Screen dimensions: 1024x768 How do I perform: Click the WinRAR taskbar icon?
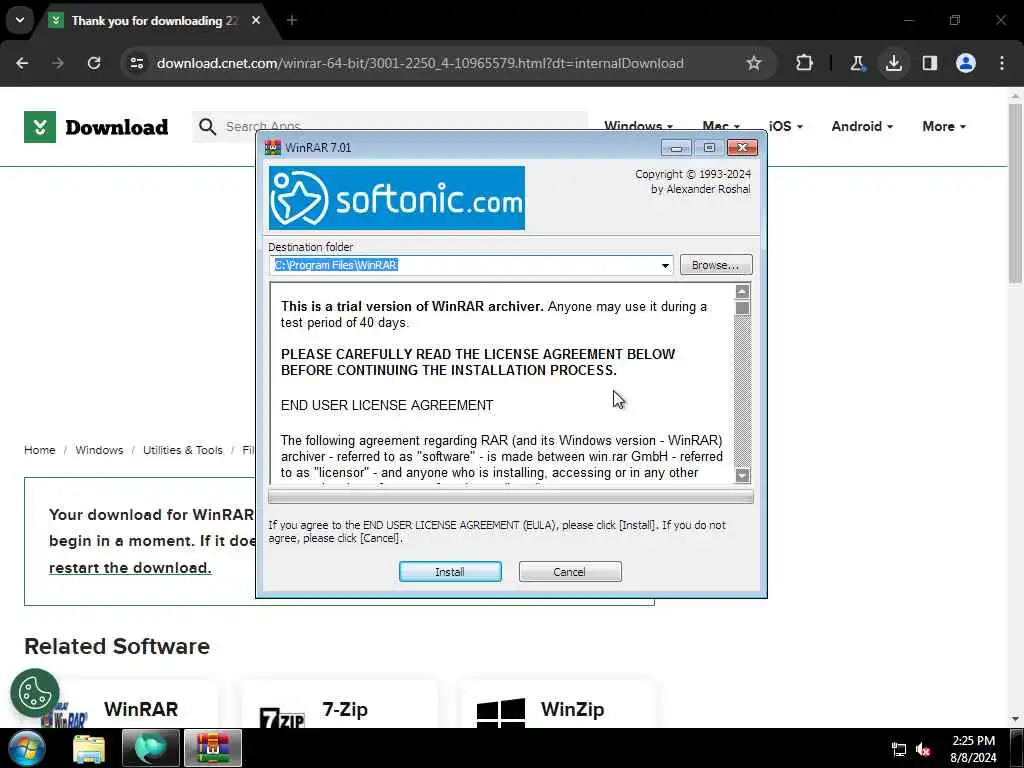[x=213, y=748]
